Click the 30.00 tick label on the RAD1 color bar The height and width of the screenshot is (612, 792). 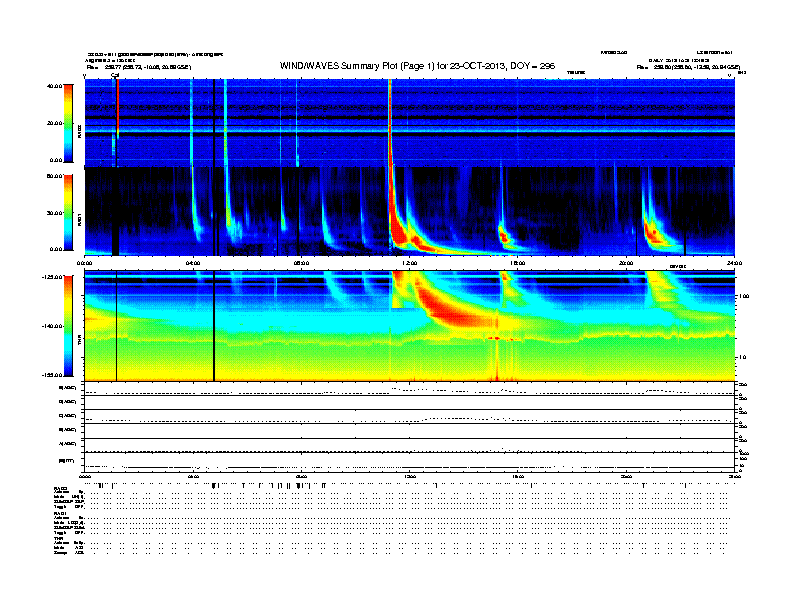click(x=54, y=213)
